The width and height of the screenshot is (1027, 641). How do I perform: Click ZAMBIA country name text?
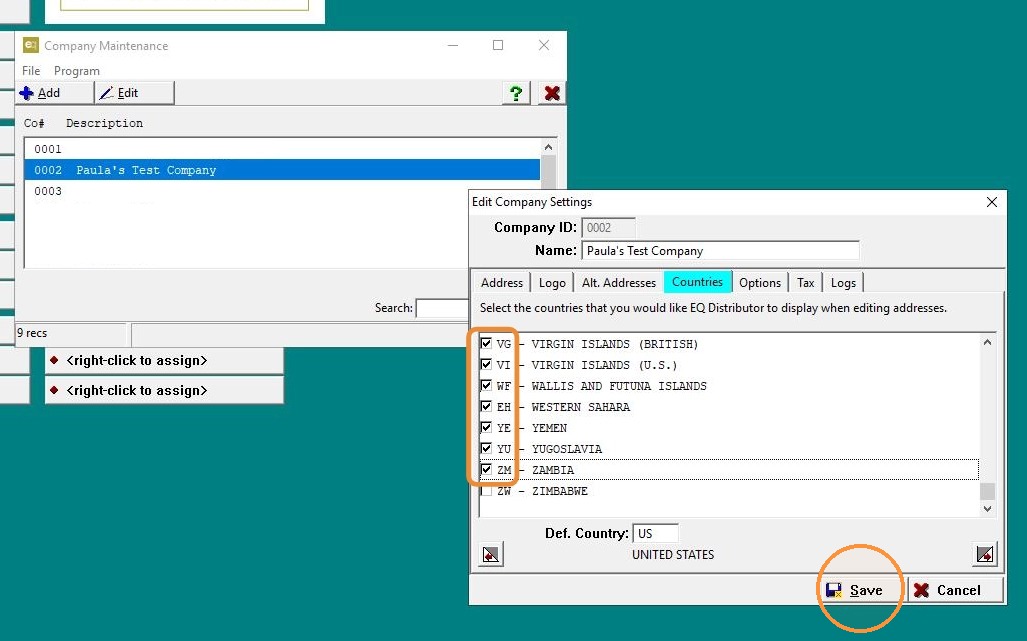pos(553,470)
